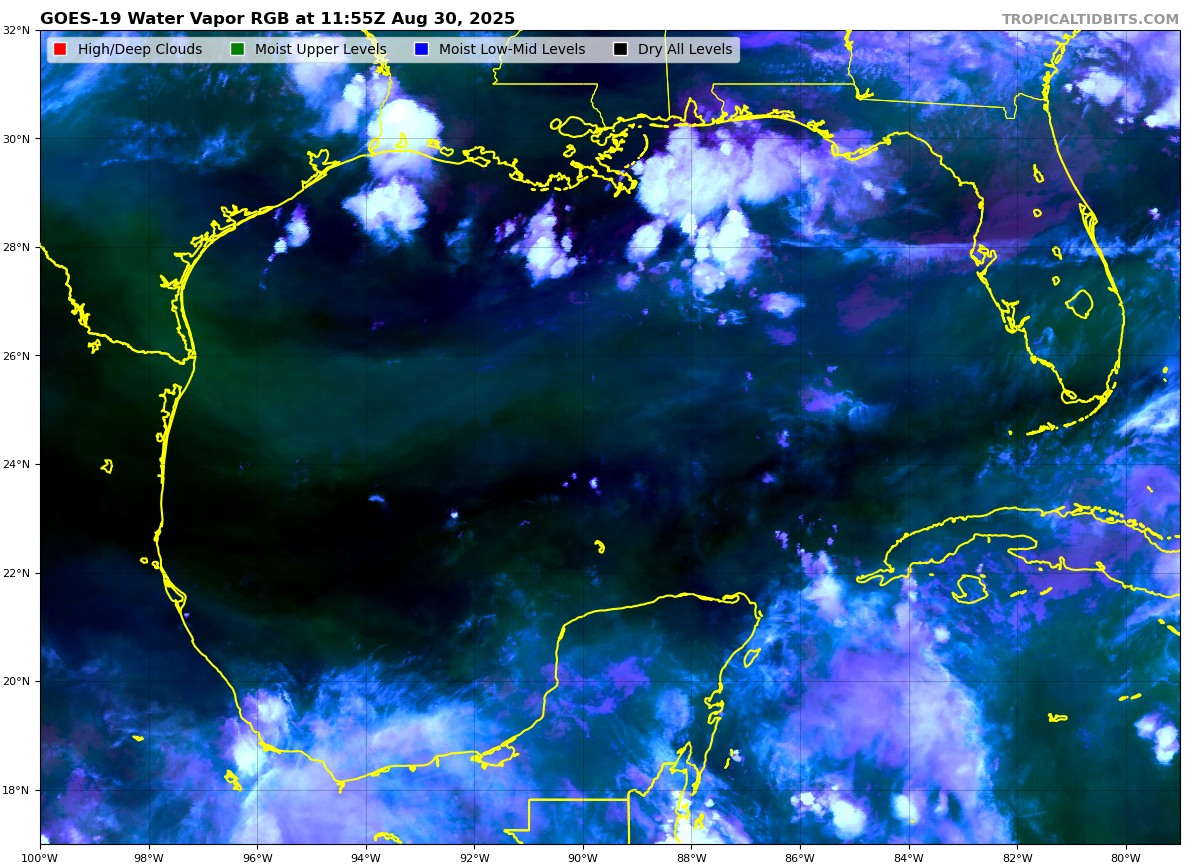Click the 'High/Deep Clouds' legend label
Image resolution: width=1200 pixels, height=867 pixels.
click(140, 49)
